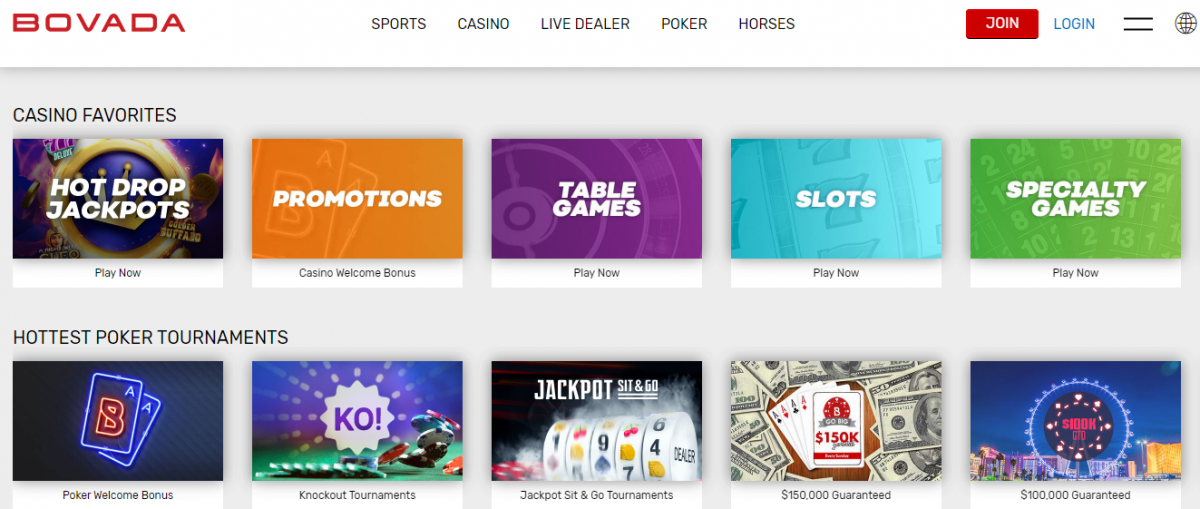Open the Poker menu item
The height and width of the screenshot is (509, 1200).
(x=684, y=24)
